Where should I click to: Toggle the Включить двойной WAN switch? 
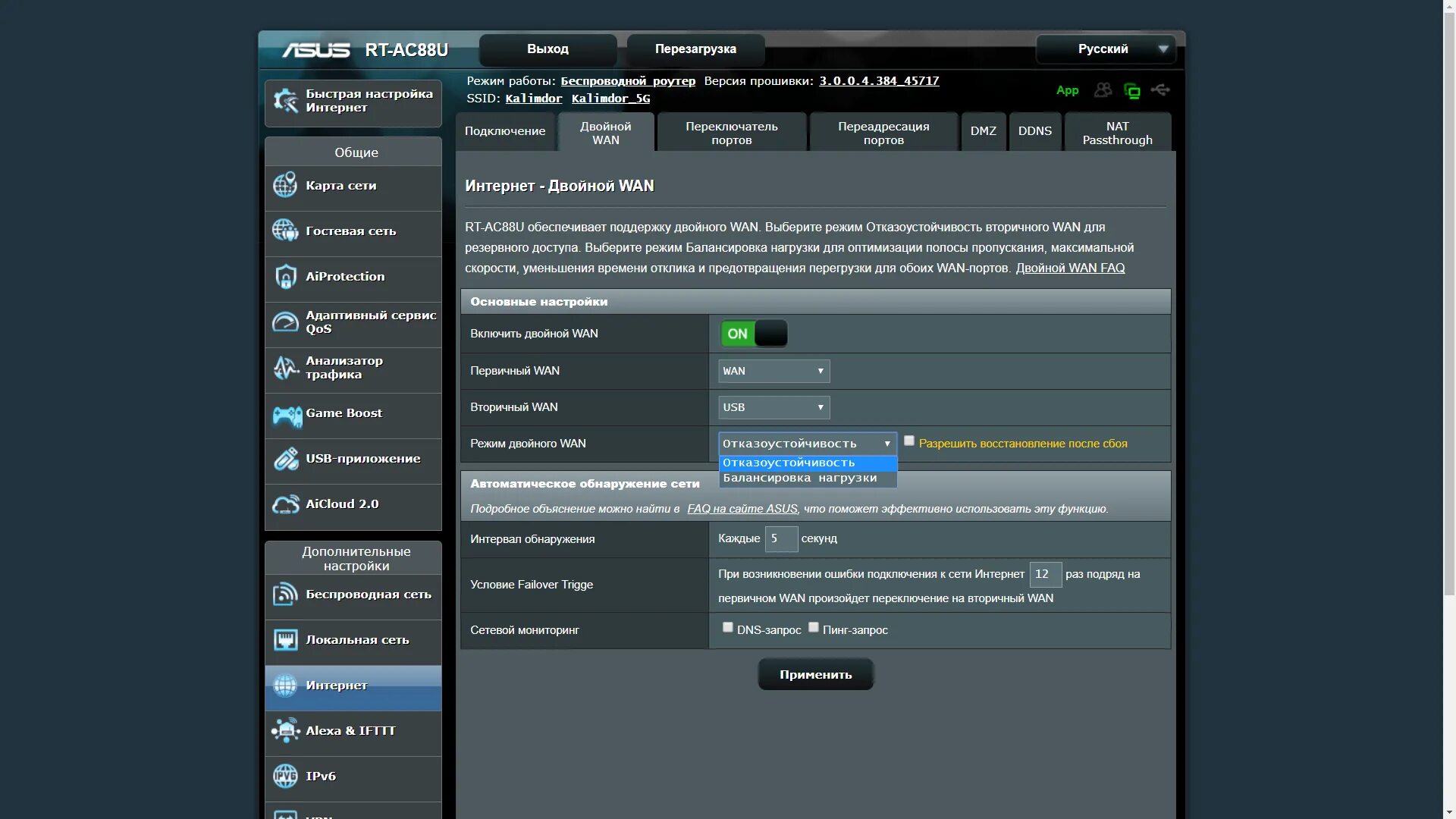coord(754,334)
